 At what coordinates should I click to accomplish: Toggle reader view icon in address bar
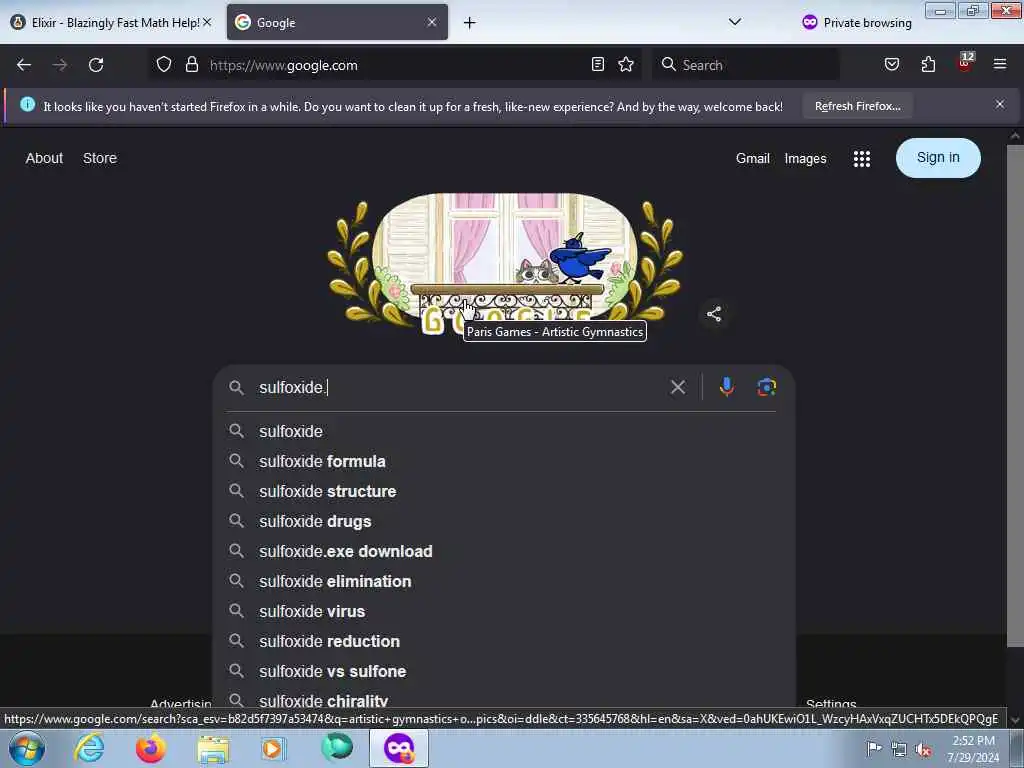[598, 65]
